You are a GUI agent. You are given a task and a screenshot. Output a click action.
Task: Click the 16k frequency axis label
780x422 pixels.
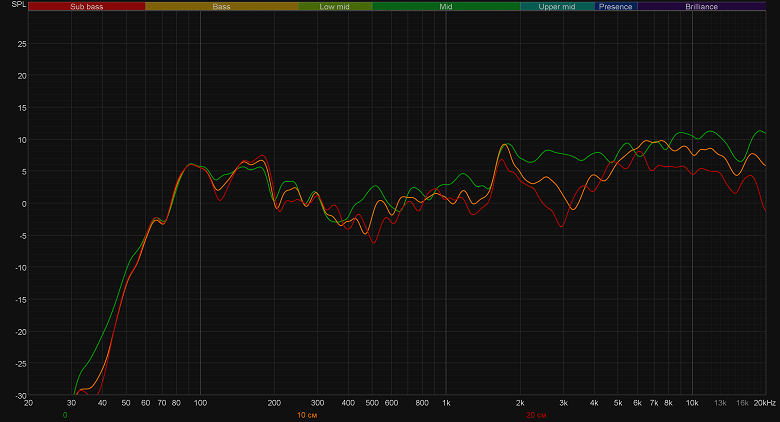742,403
